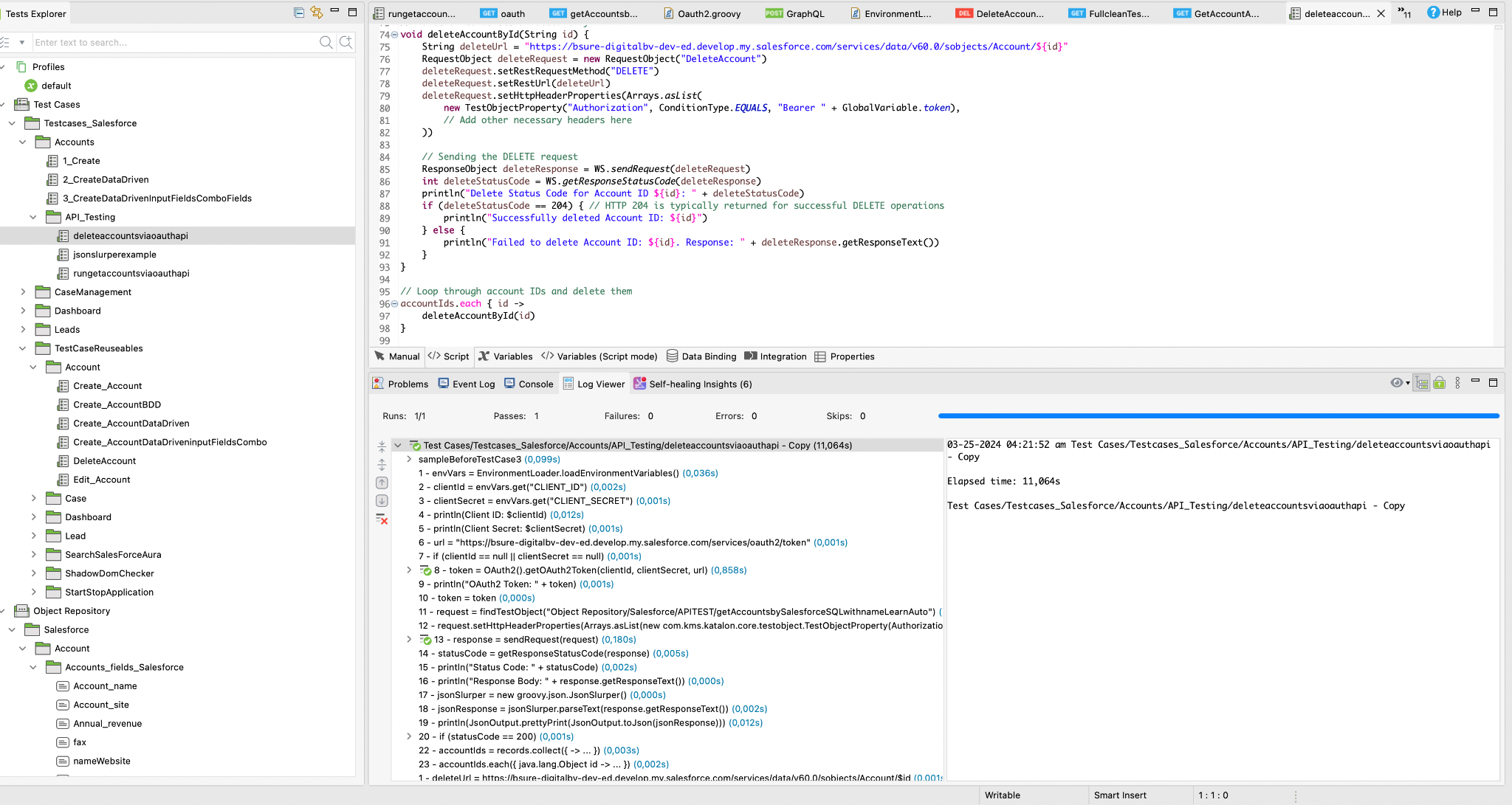Viewport: 1512px width, 805px height.
Task: Expand the CaseManagement folder
Action: 23,292
